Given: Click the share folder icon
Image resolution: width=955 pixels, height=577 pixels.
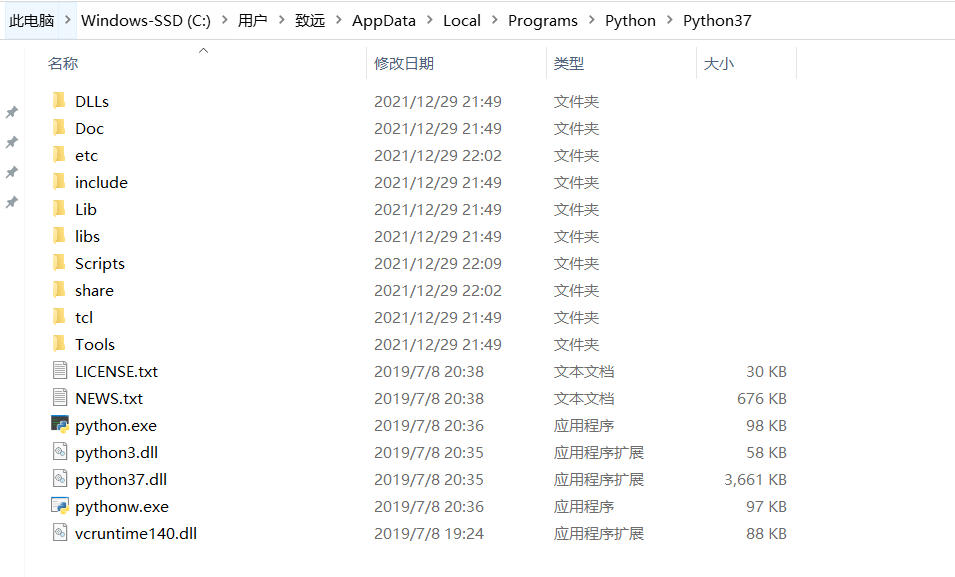Looking at the screenshot, I should coord(59,289).
